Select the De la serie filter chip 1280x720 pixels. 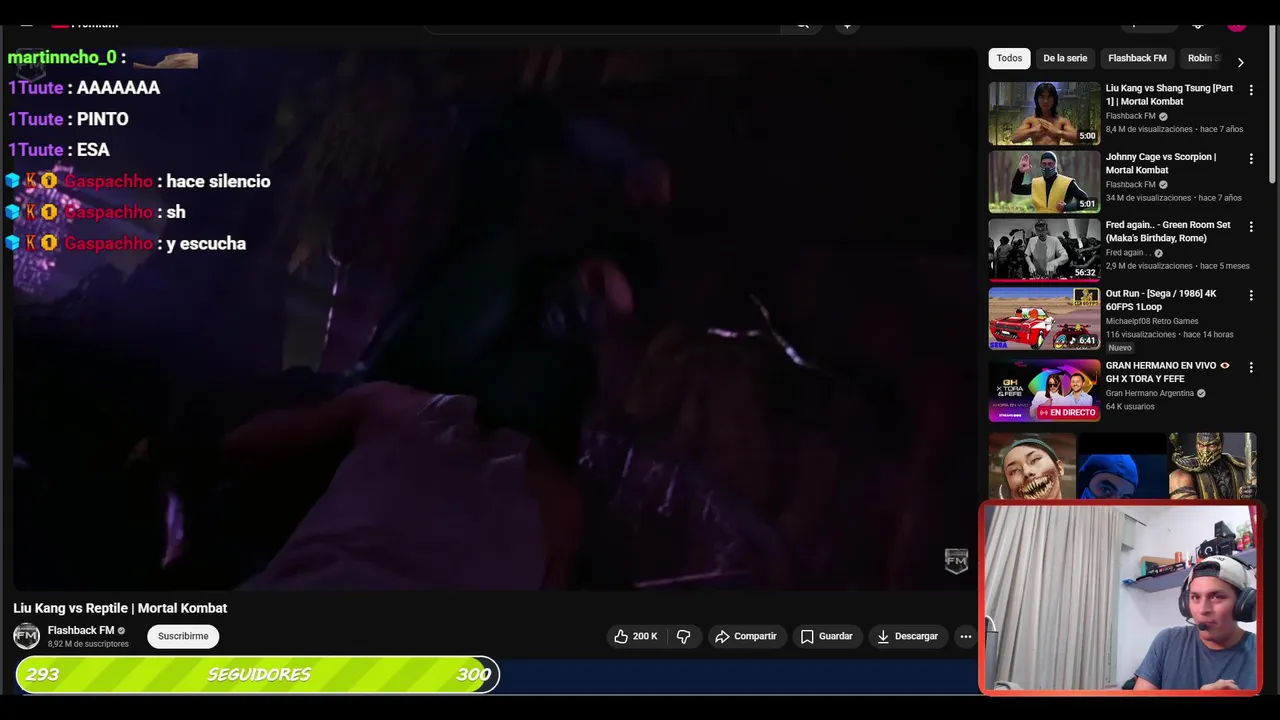coord(1065,58)
